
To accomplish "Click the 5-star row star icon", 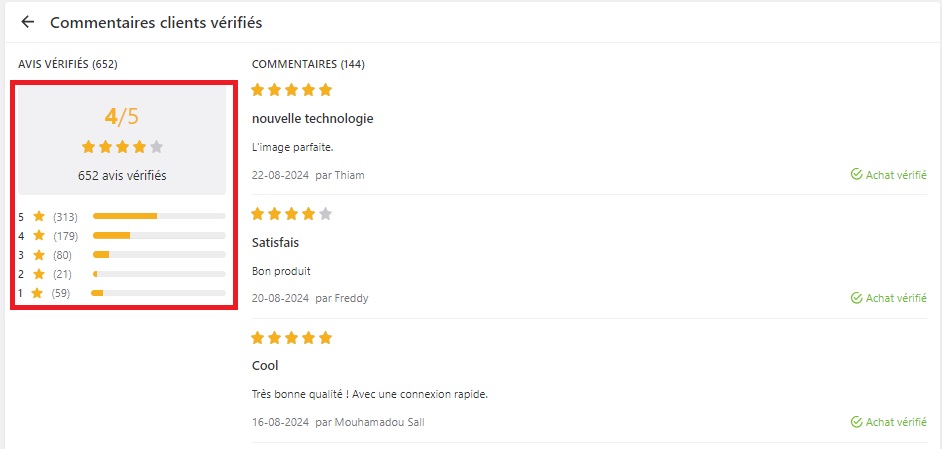I will (39, 216).
